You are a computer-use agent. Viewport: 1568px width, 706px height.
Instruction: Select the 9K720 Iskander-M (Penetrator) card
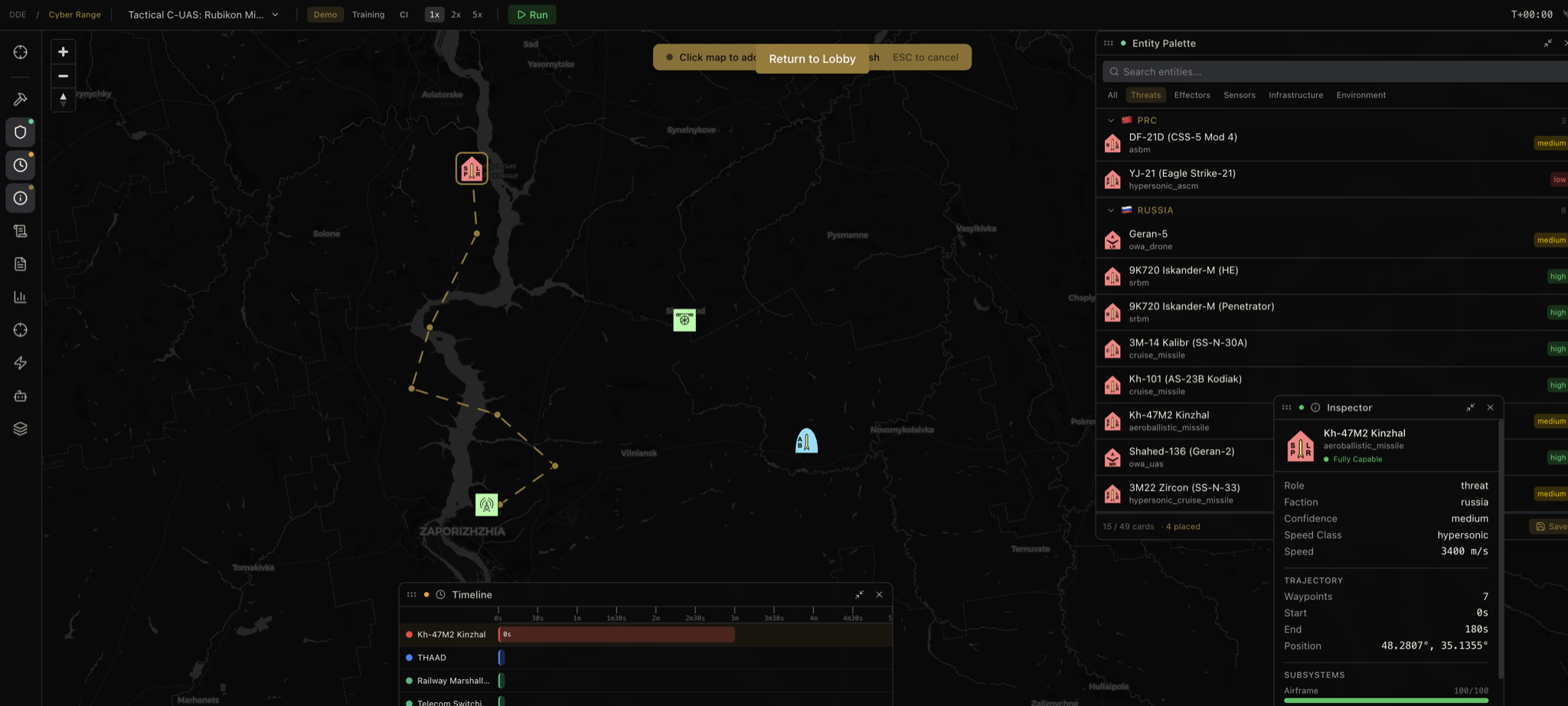[1332, 312]
